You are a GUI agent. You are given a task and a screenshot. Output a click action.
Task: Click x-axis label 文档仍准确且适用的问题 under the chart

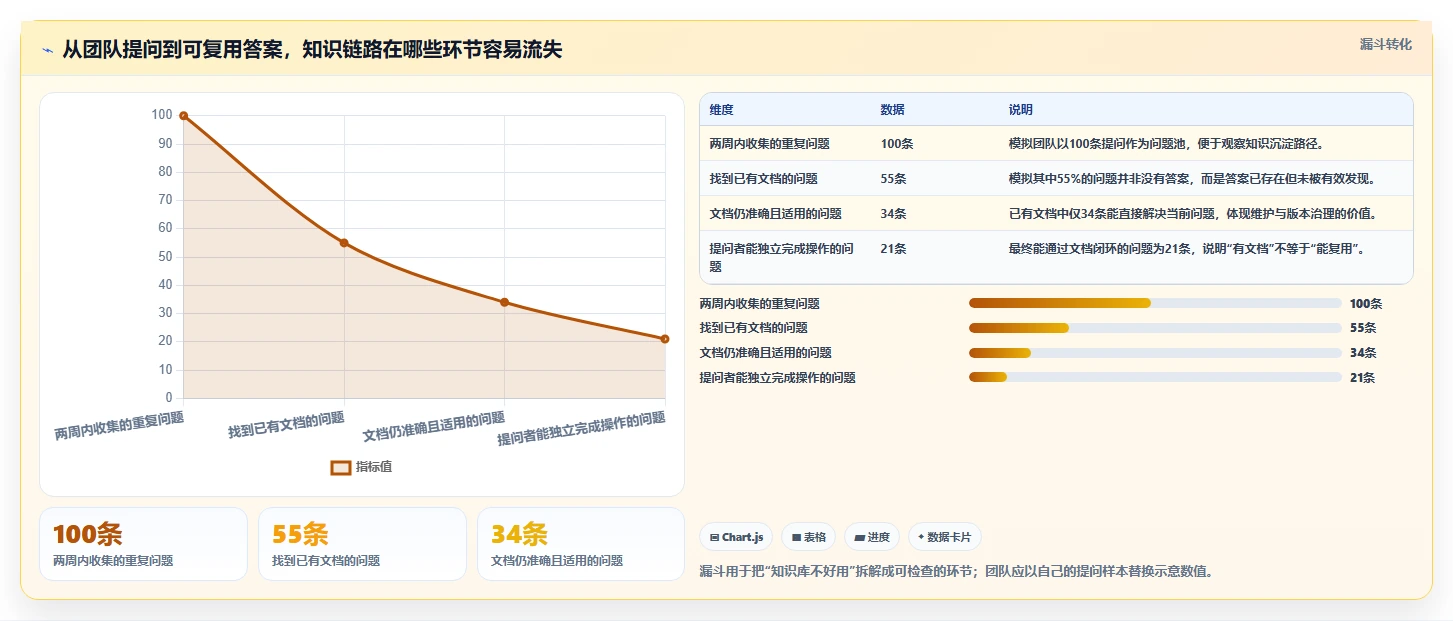pos(434,427)
